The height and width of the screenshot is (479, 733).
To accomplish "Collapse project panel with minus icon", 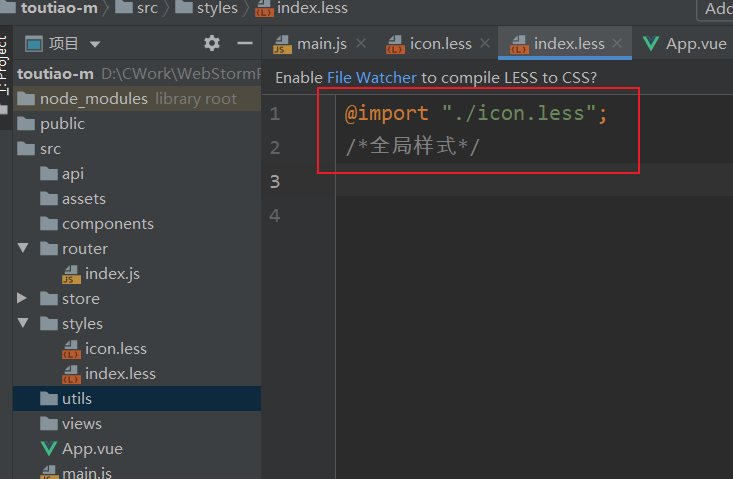I will [x=245, y=43].
